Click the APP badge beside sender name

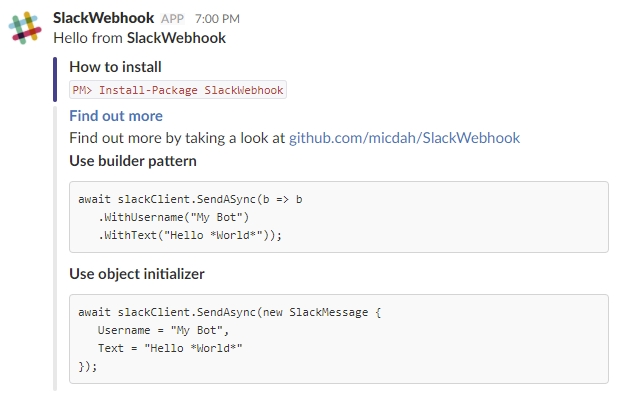tap(173, 19)
